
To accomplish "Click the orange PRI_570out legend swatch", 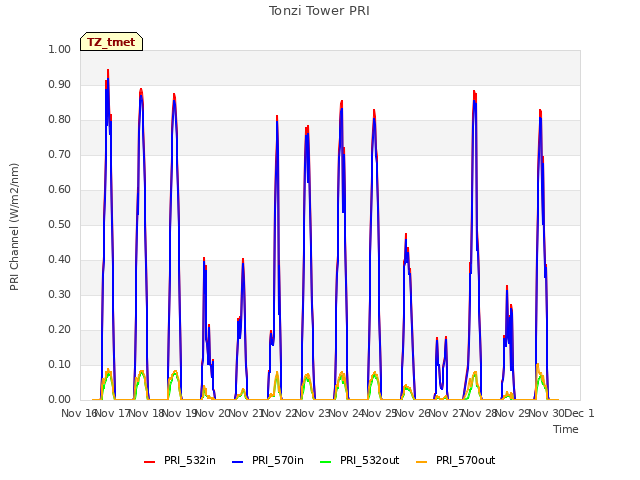I will point(422,462).
